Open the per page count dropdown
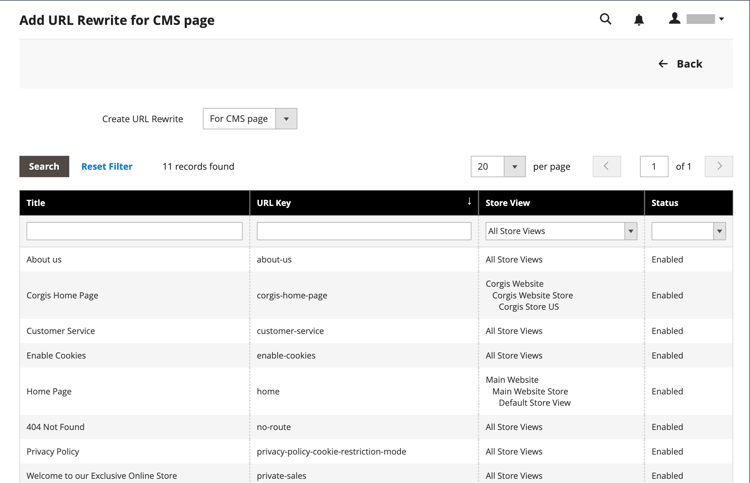The height and width of the screenshot is (483, 750). [498, 166]
